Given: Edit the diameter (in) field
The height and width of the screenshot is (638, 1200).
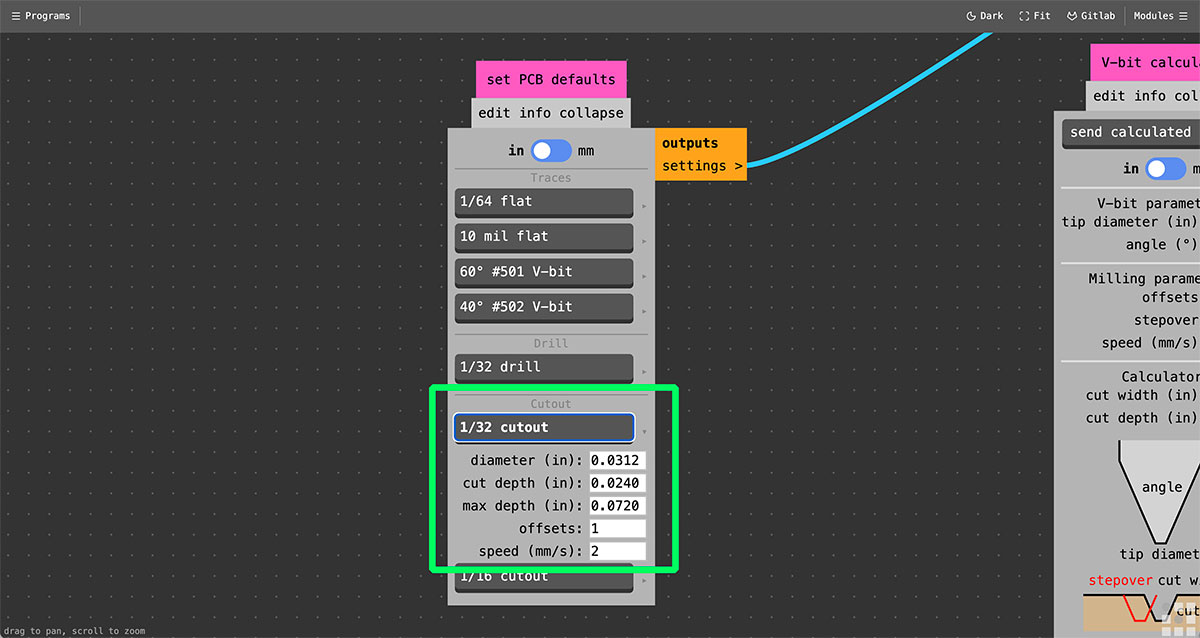Looking at the screenshot, I should coord(617,461).
